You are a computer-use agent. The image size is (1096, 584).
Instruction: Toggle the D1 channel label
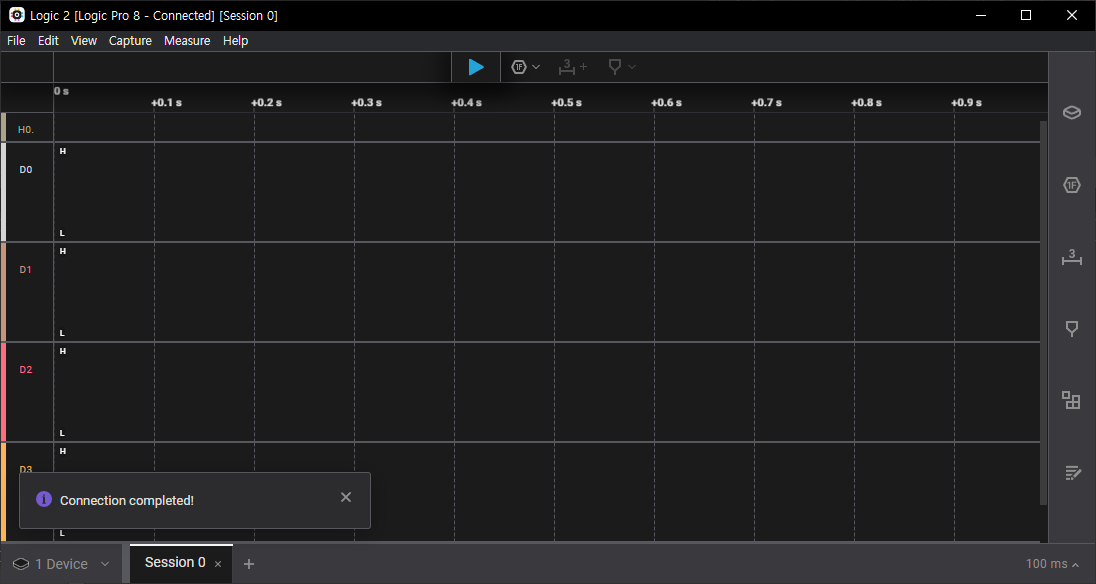[26, 269]
